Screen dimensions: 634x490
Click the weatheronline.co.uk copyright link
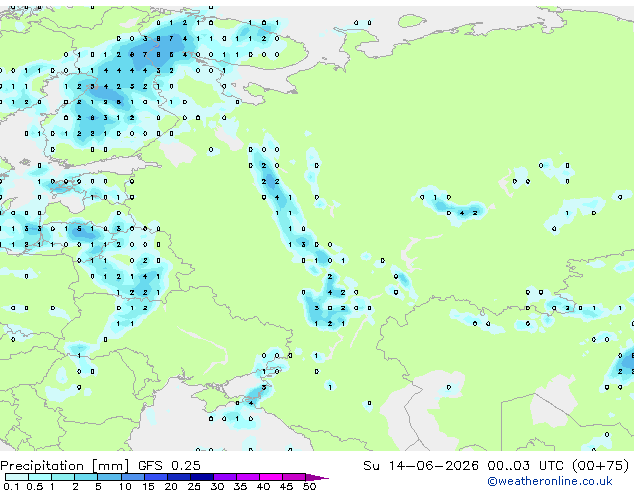[x=550, y=482]
